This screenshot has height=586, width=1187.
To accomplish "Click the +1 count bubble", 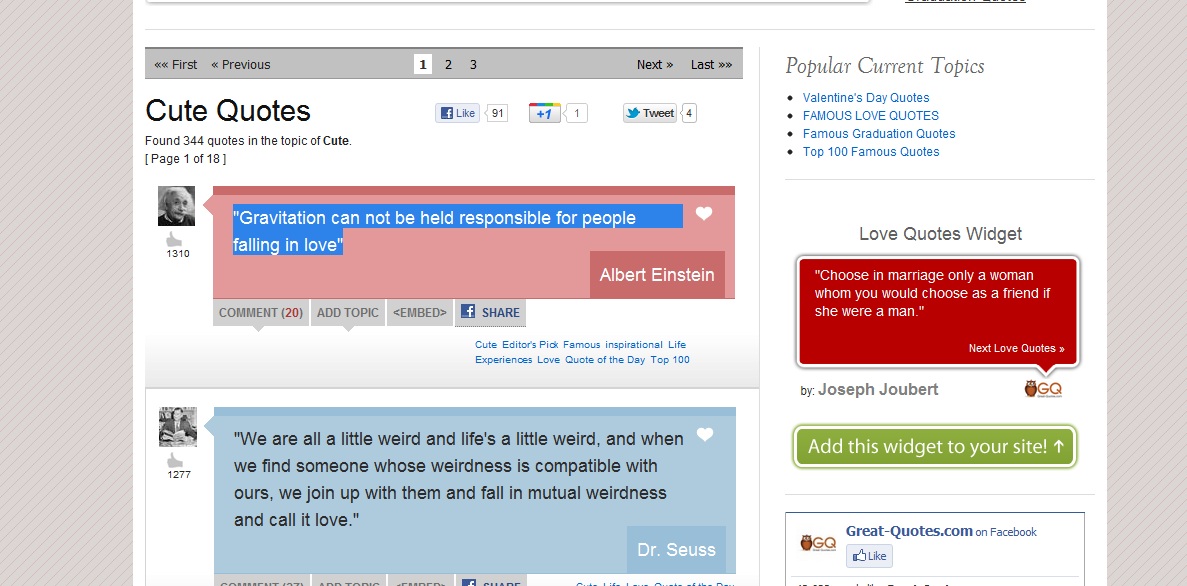I will 577,114.
